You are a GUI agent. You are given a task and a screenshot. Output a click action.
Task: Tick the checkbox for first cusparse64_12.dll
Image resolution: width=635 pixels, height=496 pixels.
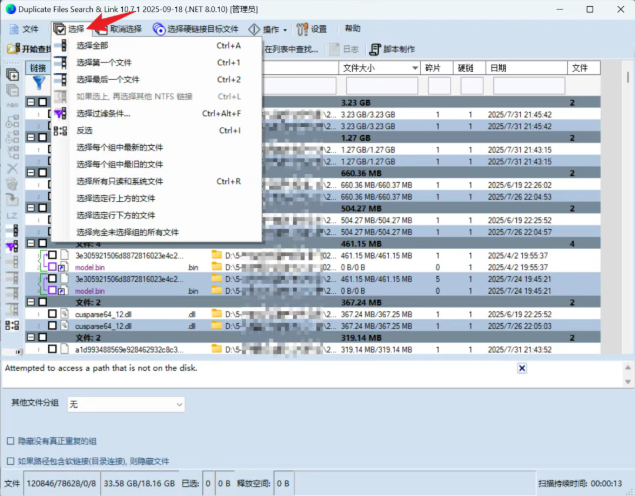coord(52,314)
